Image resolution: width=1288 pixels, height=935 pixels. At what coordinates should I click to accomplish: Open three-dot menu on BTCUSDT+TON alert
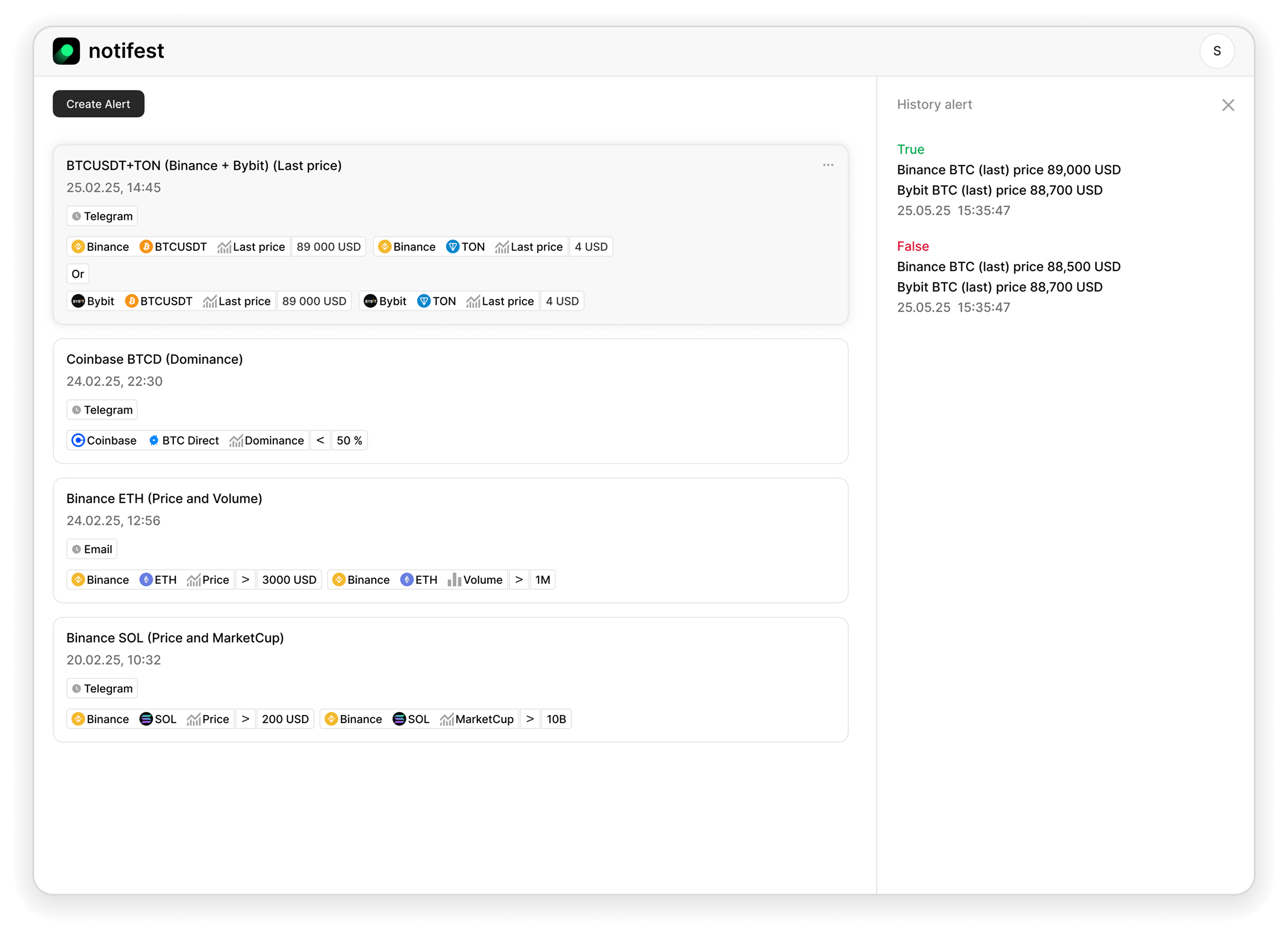coord(828,166)
